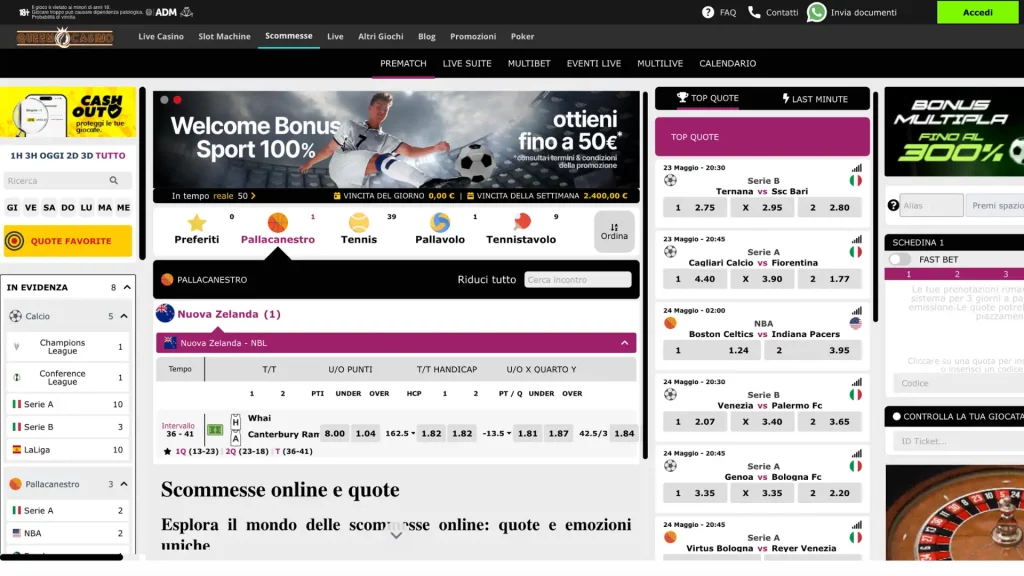Open WhatsApp Invia documenti icon

tap(816, 12)
